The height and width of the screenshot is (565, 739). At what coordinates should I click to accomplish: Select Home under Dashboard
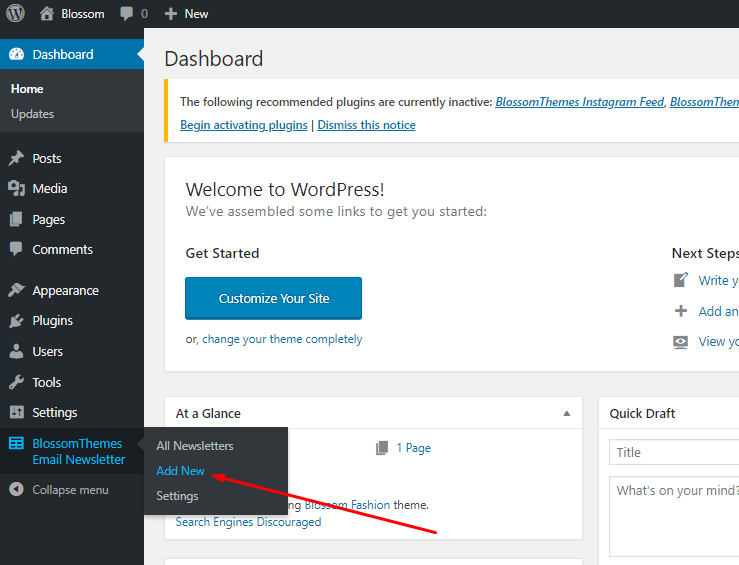click(27, 89)
